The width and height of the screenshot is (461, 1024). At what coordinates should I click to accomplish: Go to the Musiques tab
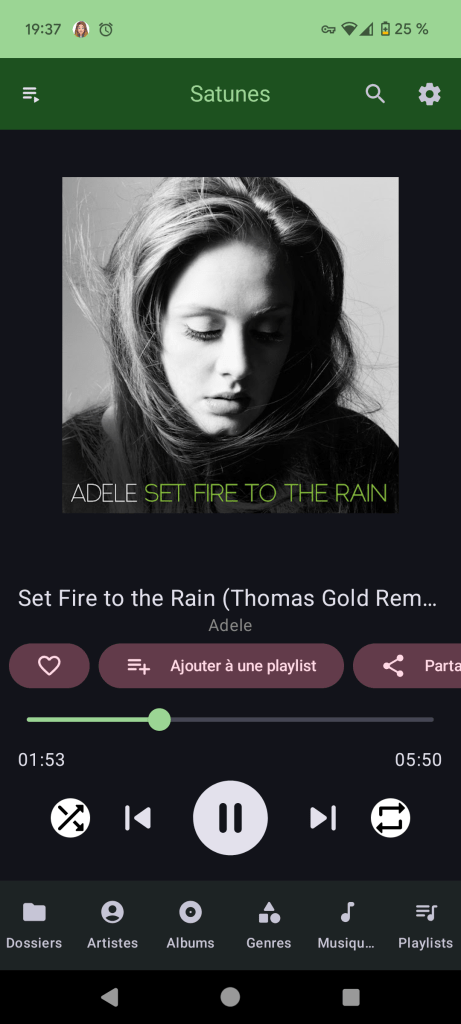(x=347, y=925)
